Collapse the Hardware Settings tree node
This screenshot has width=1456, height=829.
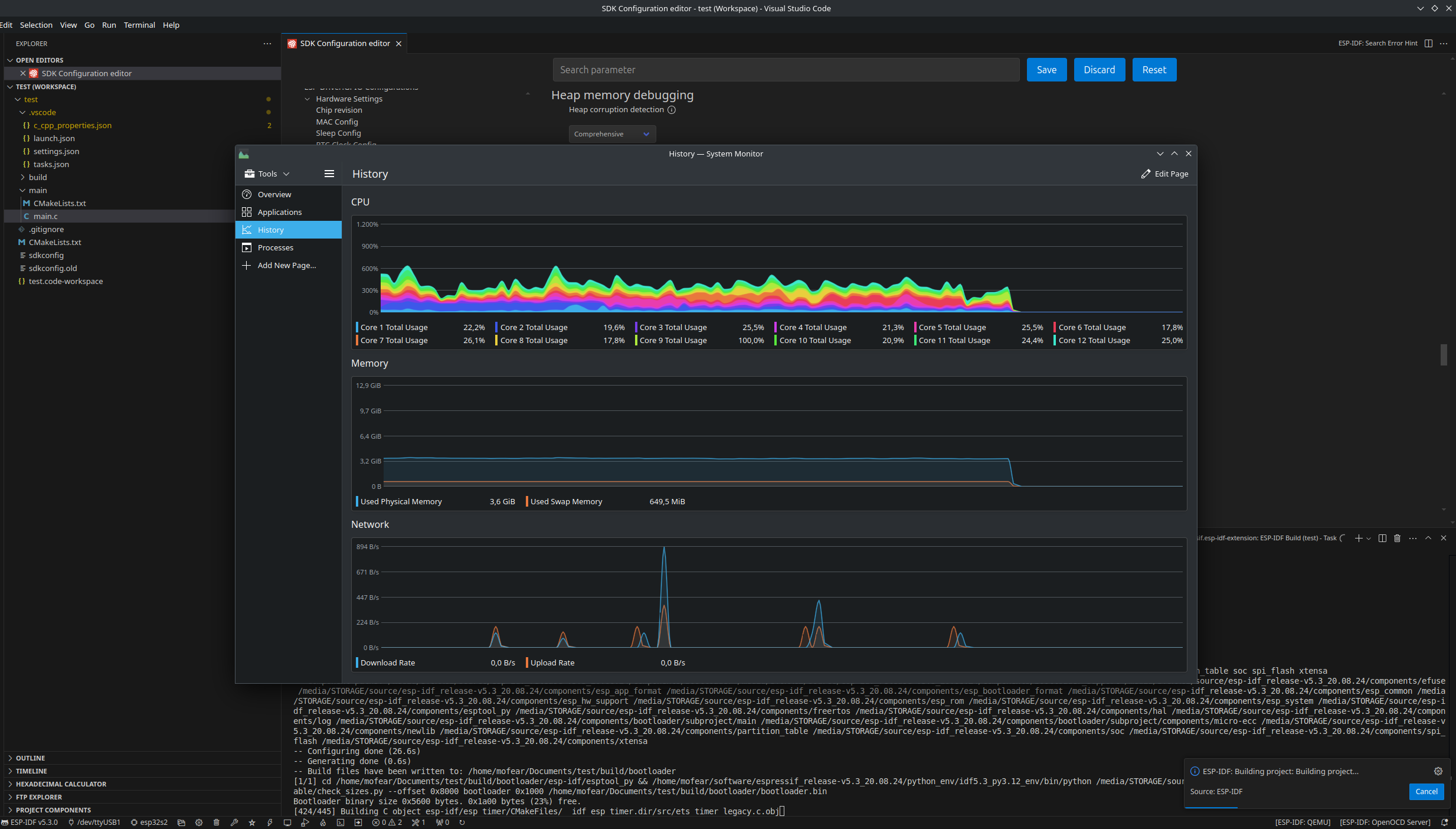click(x=307, y=99)
